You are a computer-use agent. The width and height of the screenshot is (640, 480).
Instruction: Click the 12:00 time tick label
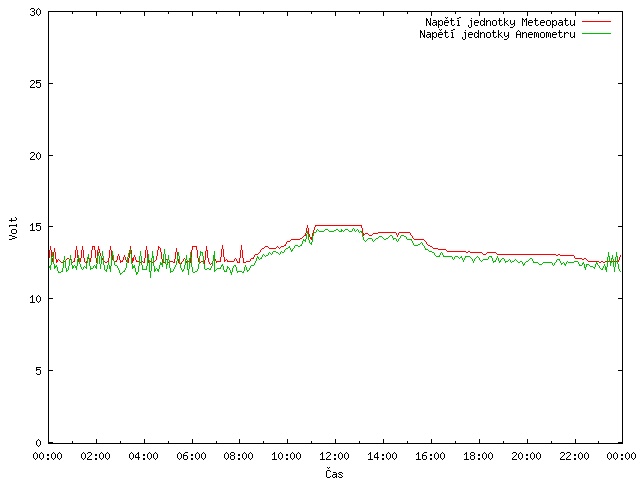334,456
